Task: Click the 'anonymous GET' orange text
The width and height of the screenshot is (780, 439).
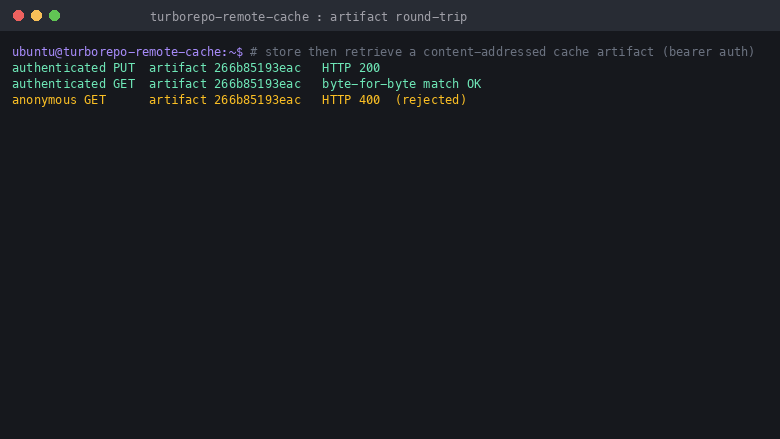Action: coord(59,99)
